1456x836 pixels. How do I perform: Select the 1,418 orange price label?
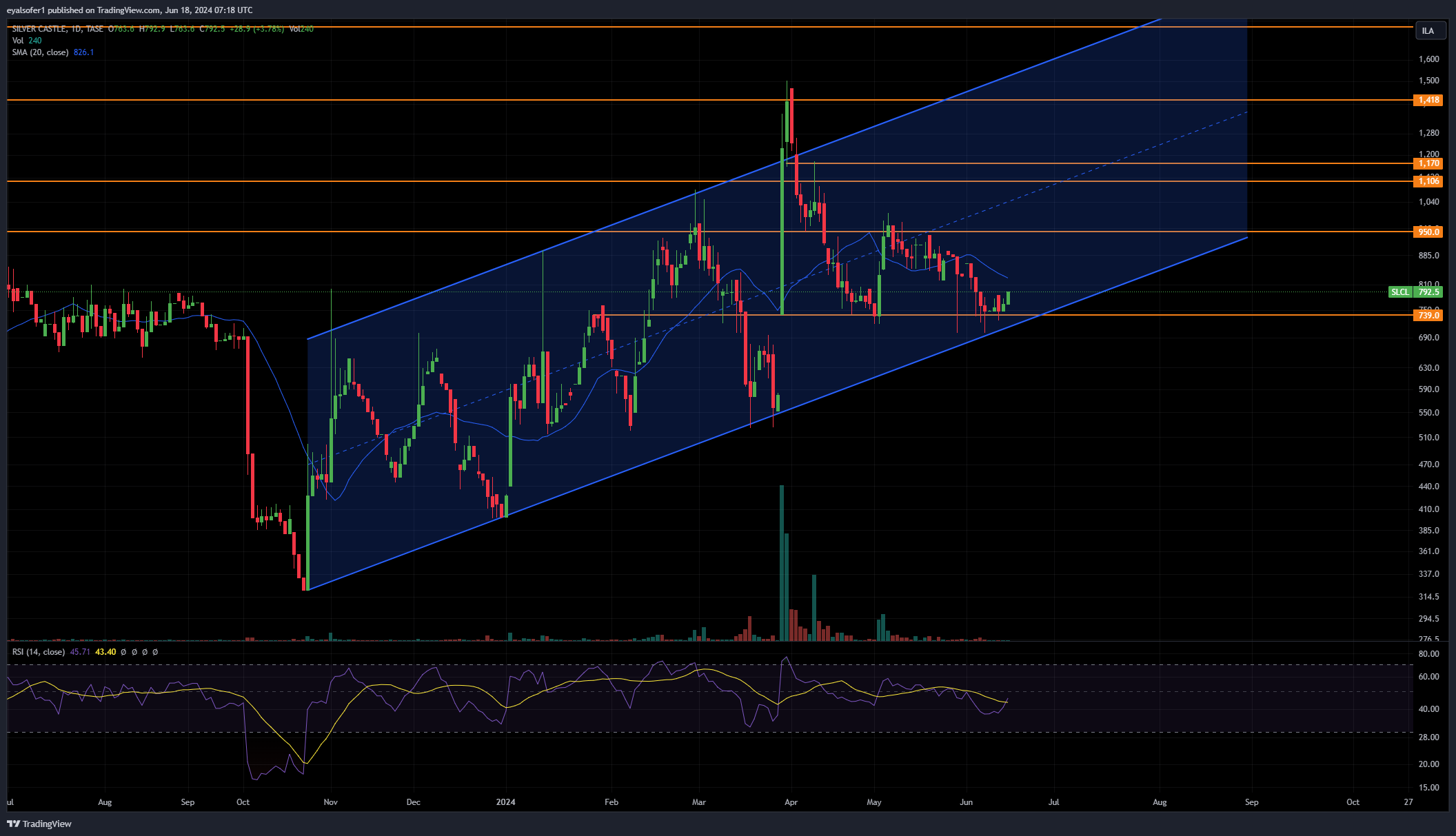(1428, 100)
